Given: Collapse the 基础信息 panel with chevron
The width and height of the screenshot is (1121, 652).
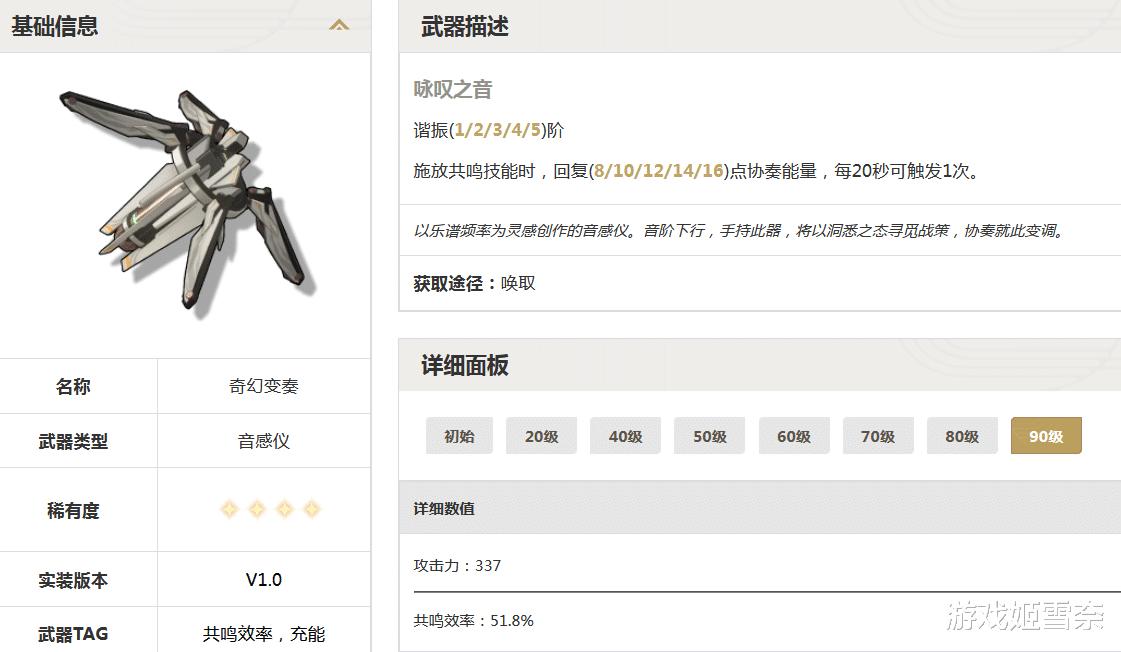Looking at the screenshot, I should tap(339, 26).
